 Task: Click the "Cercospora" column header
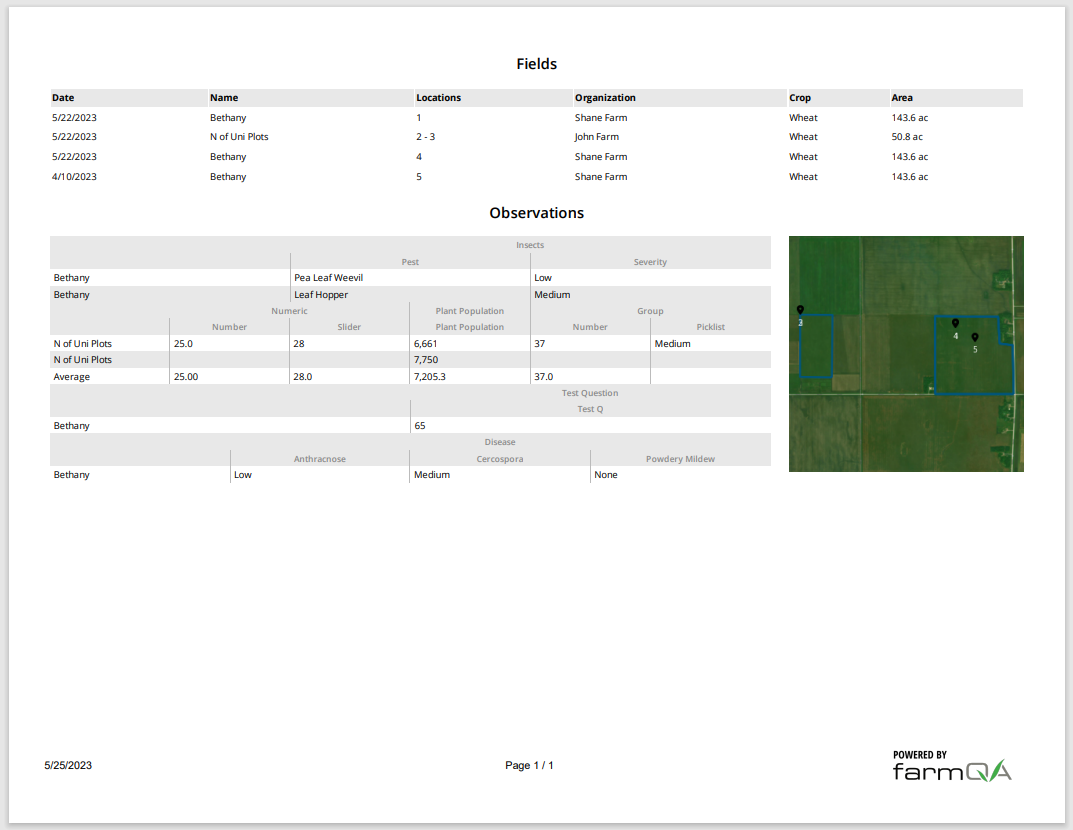[x=500, y=459]
